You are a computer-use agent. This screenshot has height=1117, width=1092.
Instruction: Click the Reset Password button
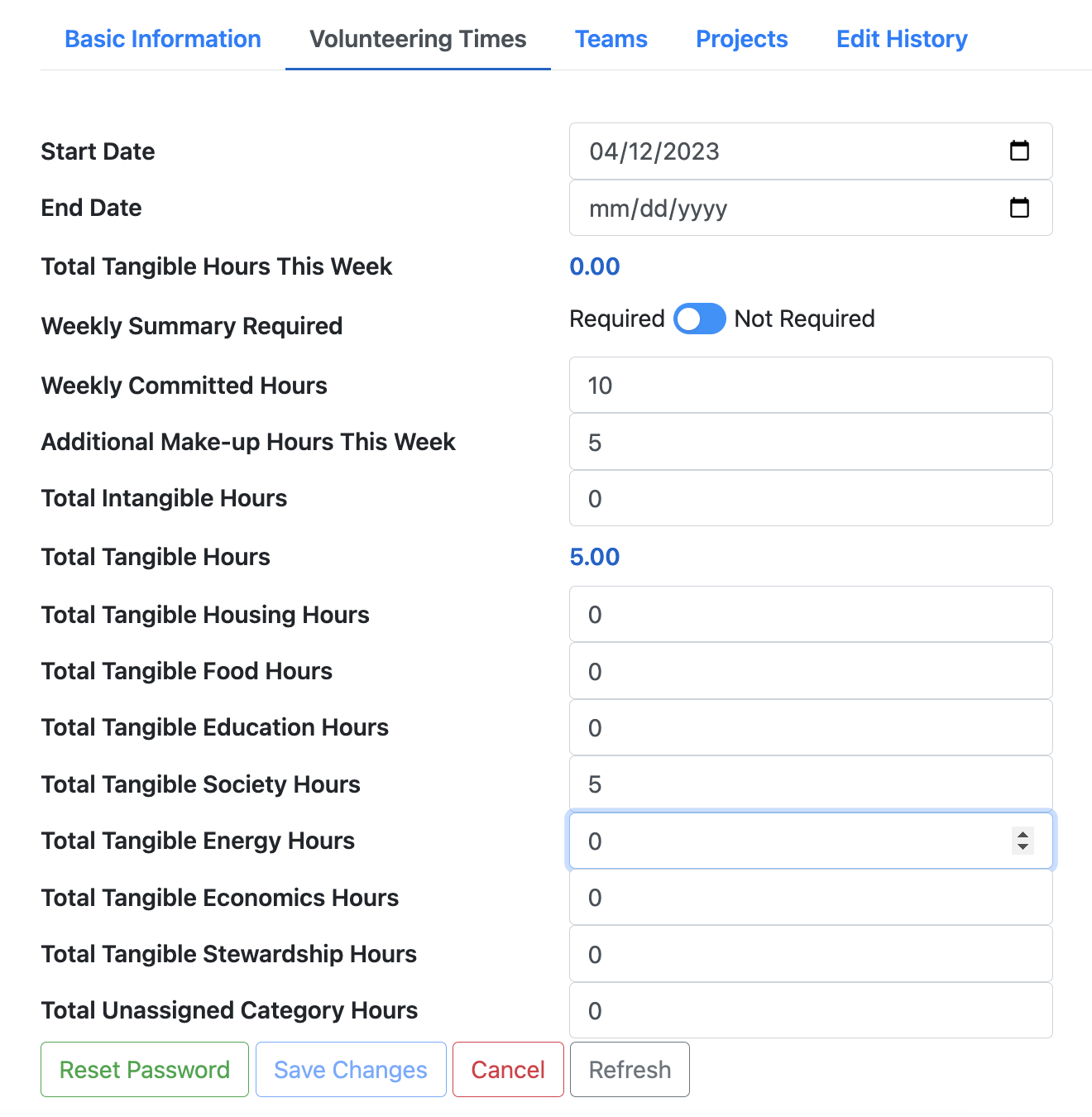(145, 1070)
